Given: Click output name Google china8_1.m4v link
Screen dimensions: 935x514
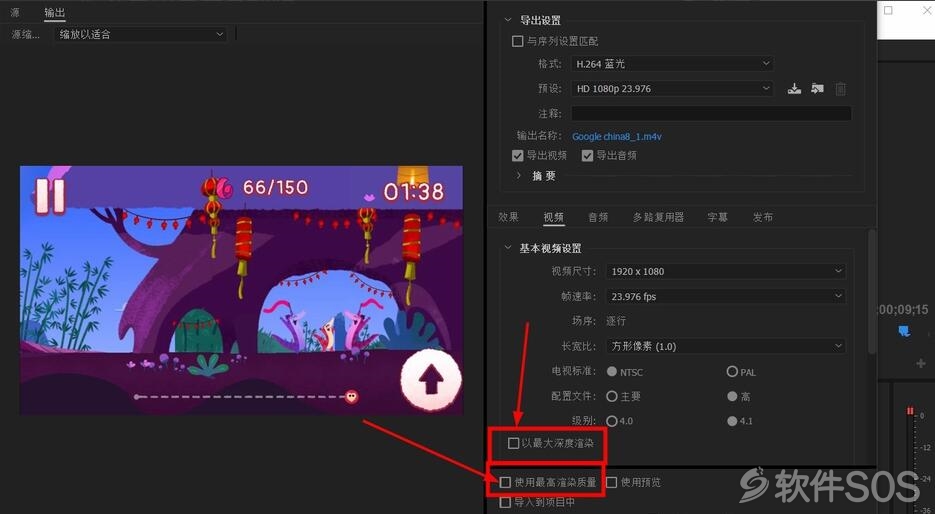Looking at the screenshot, I should [x=617, y=137].
